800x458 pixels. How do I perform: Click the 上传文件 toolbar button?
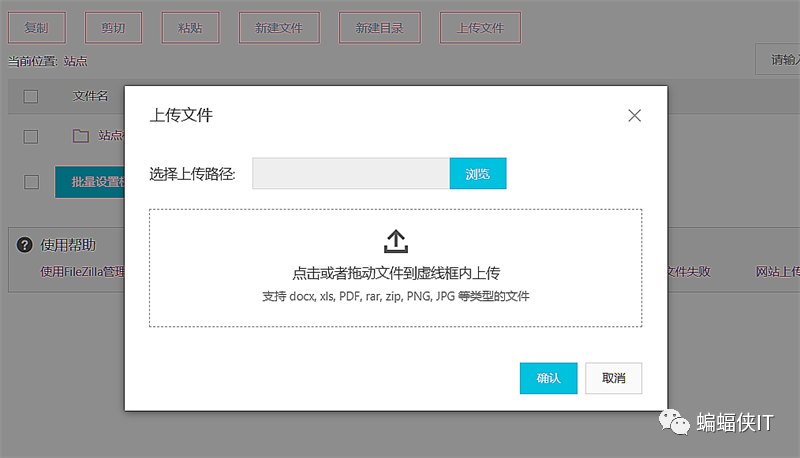click(480, 28)
